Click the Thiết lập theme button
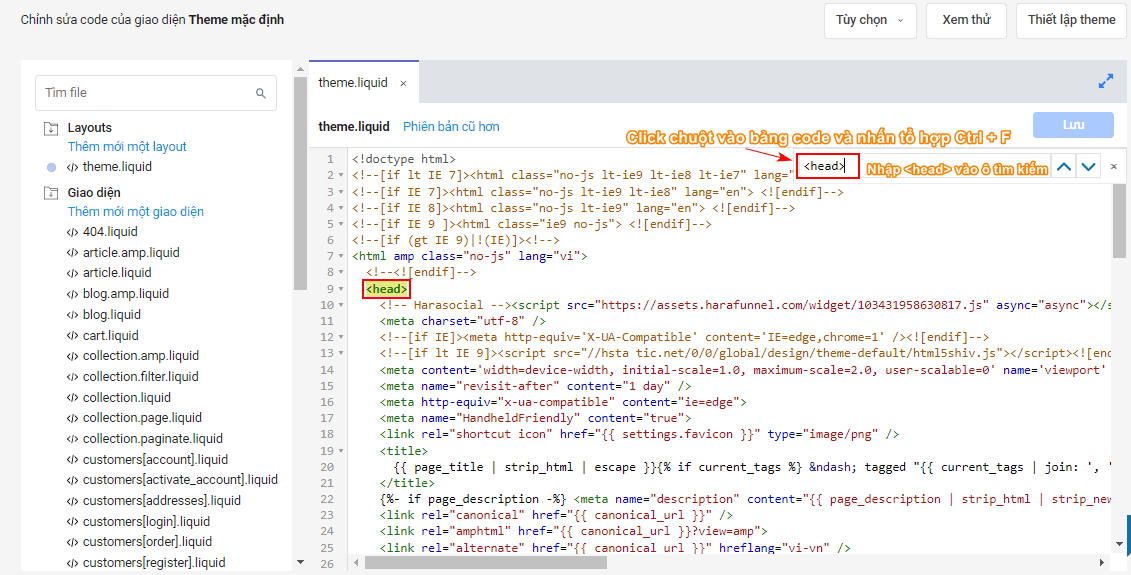The width and height of the screenshot is (1131, 575). click(x=1070, y=20)
